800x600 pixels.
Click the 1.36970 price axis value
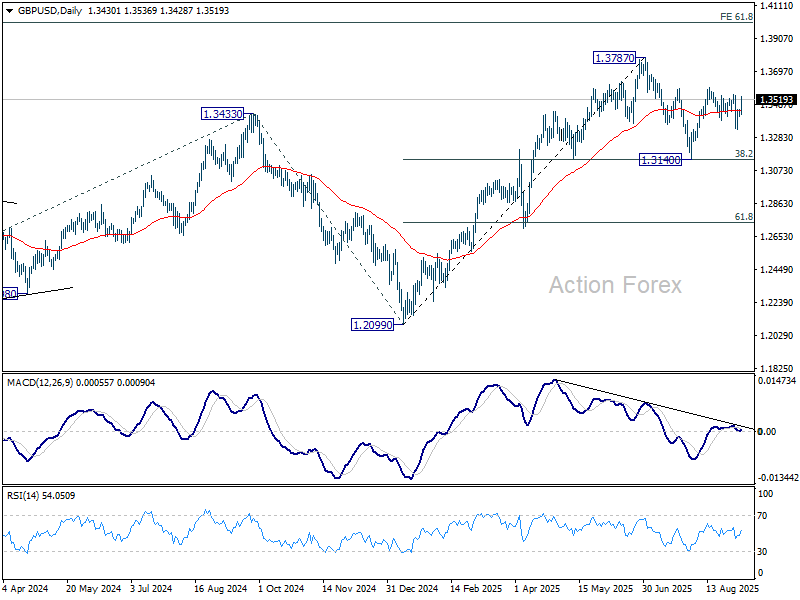coord(777,72)
